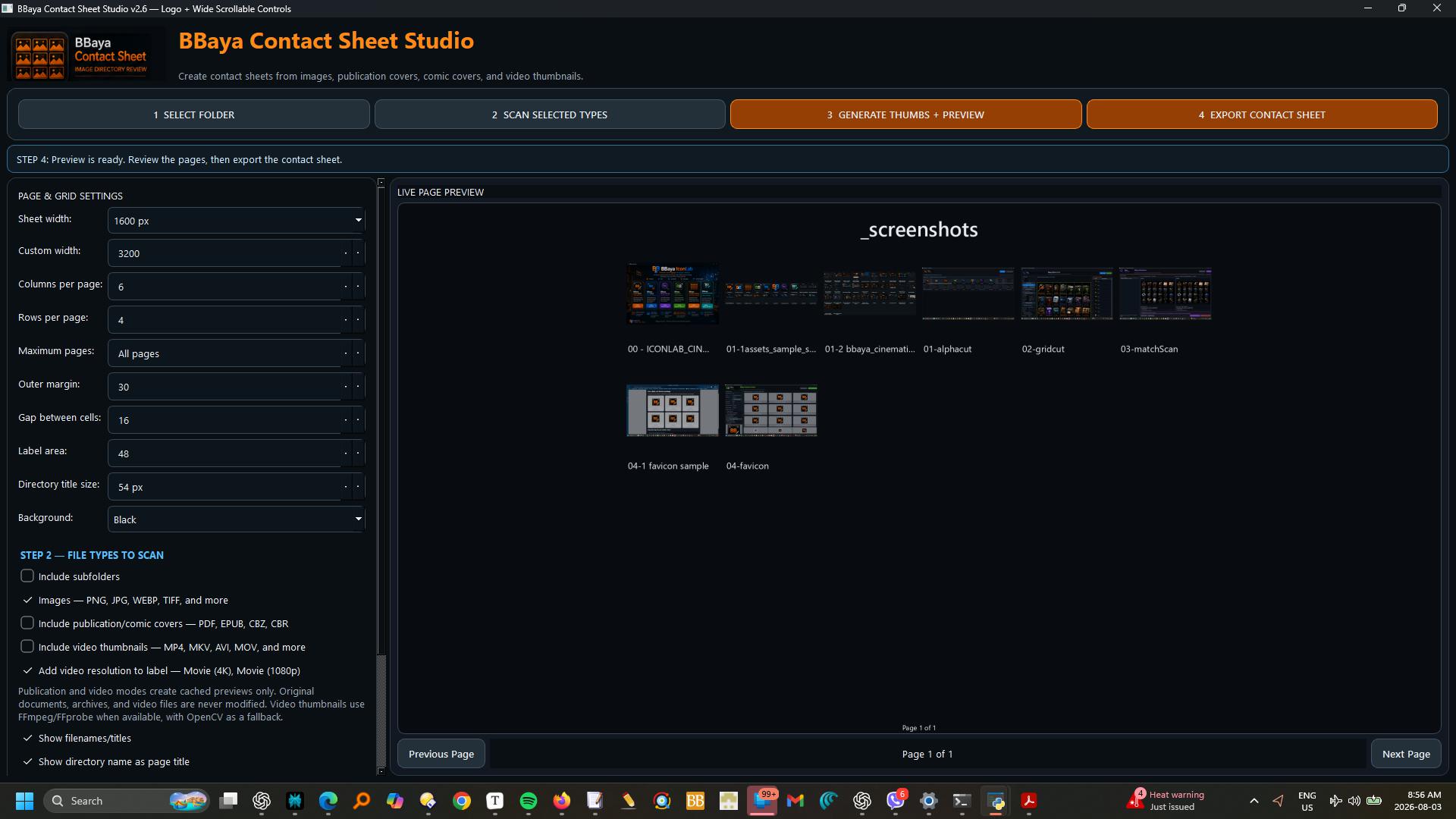Screen dimensions: 1456x819
Task: Click step 4 EXPORT CONTACT SHEET
Action: 1262,115
